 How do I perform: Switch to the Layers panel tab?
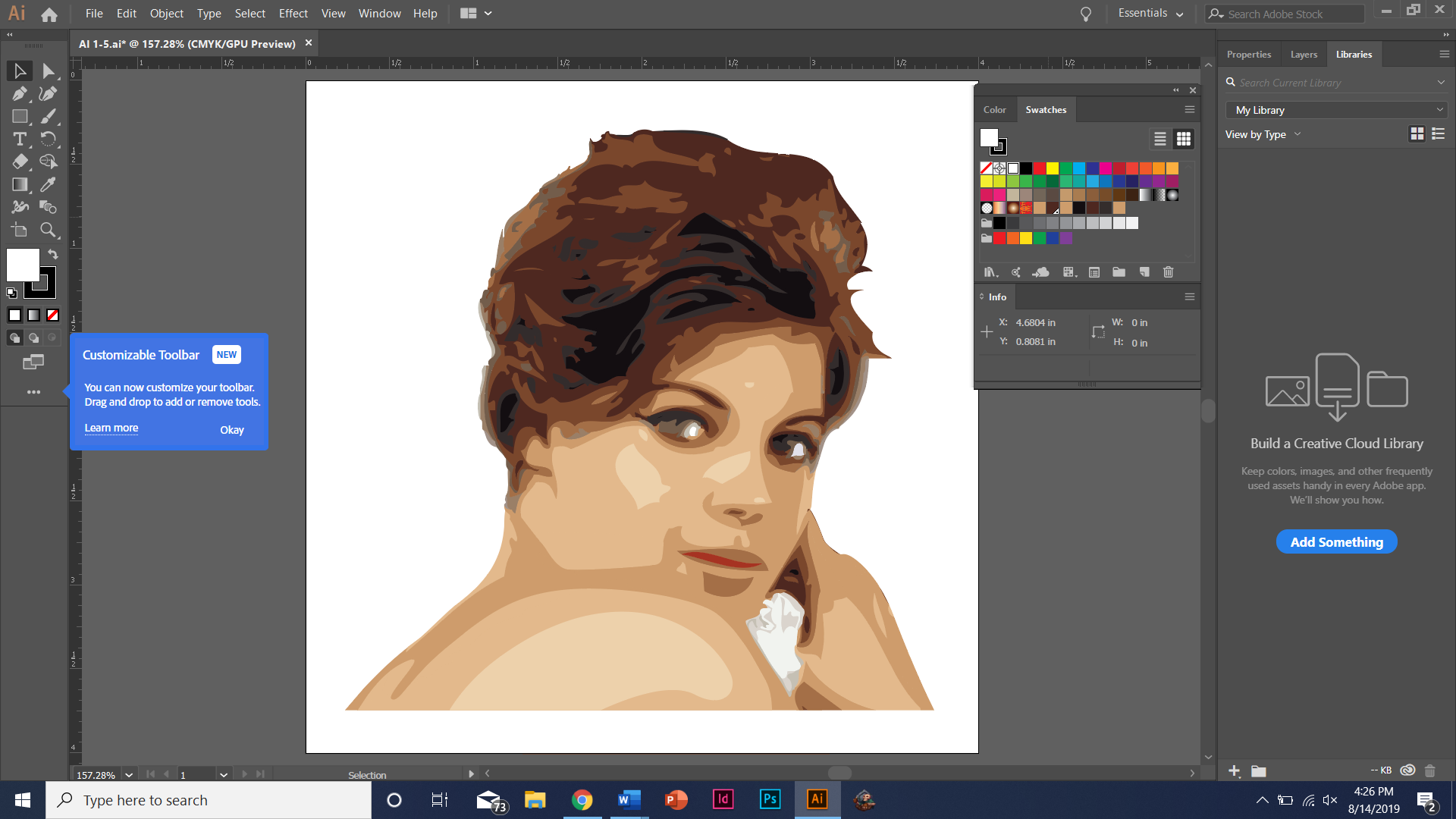[1304, 55]
